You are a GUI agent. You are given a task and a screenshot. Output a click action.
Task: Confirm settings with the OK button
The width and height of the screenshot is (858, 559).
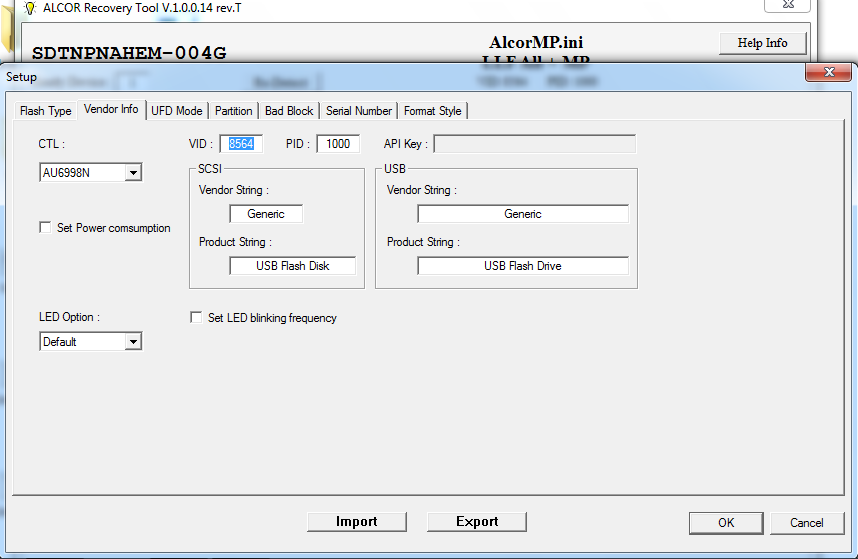tap(726, 522)
